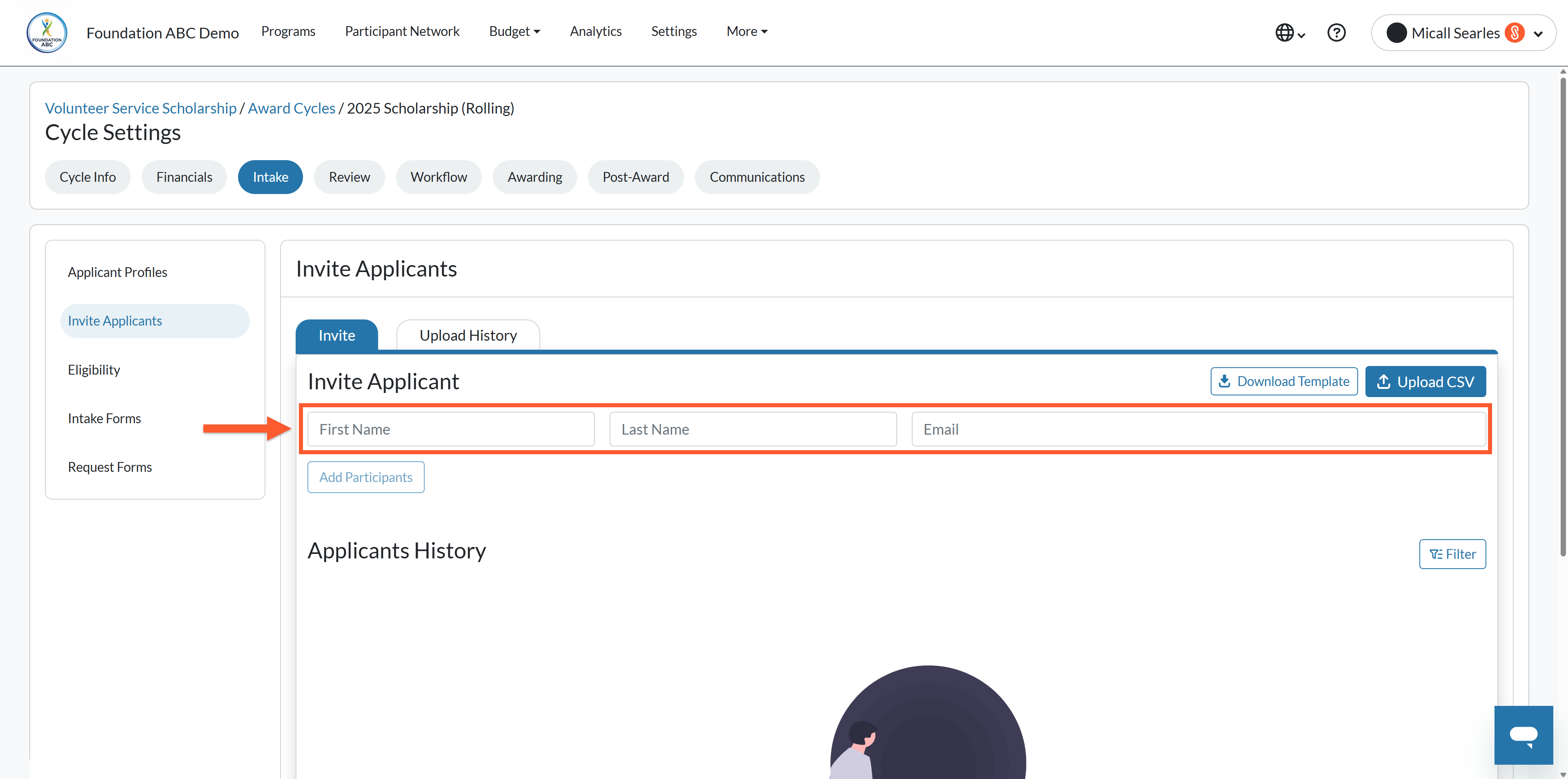Open Eligibility in the sidebar
1568x779 pixels.
point(155,370)
